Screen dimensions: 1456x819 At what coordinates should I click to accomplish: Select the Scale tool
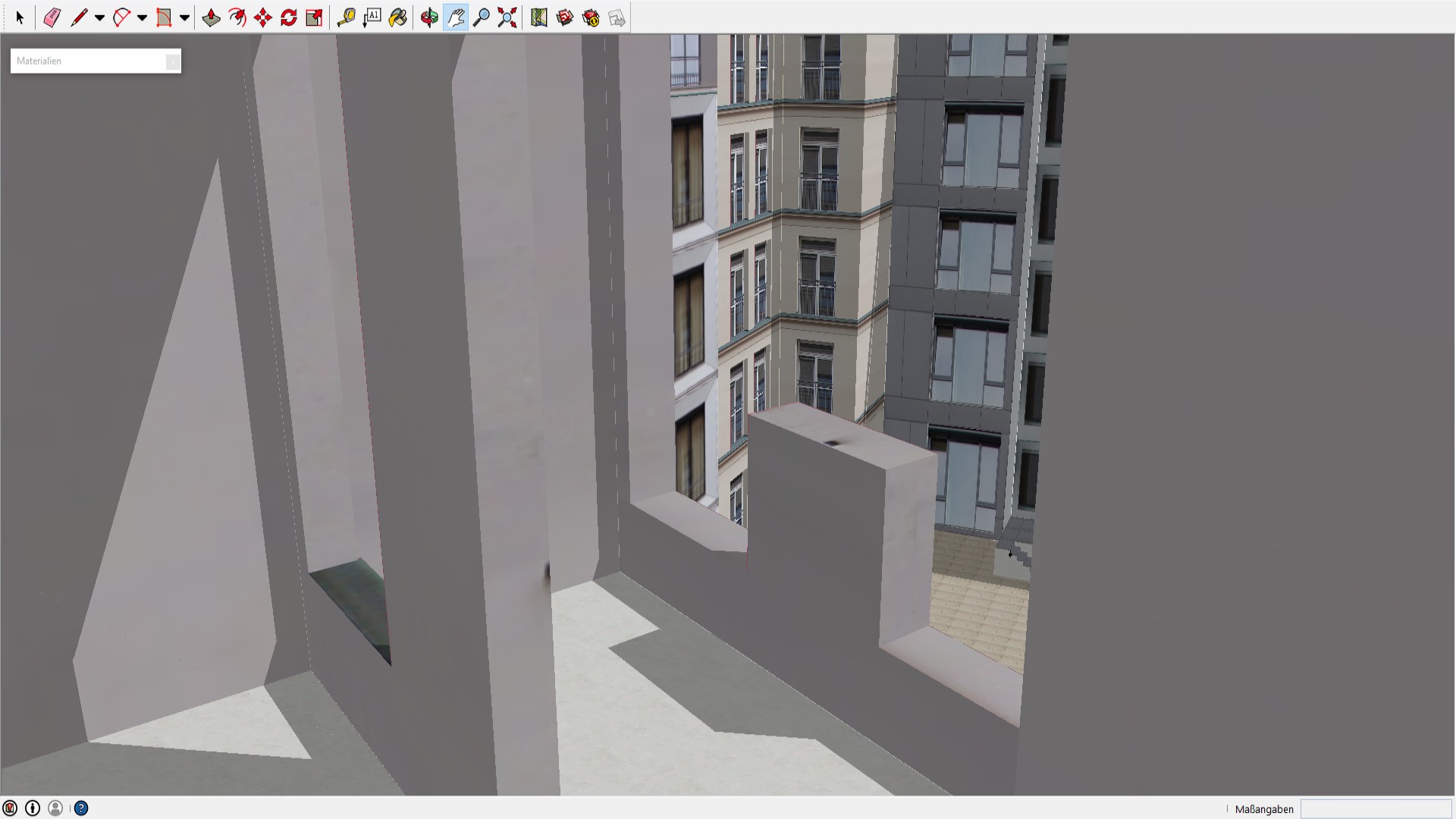(x=314, y=17)
